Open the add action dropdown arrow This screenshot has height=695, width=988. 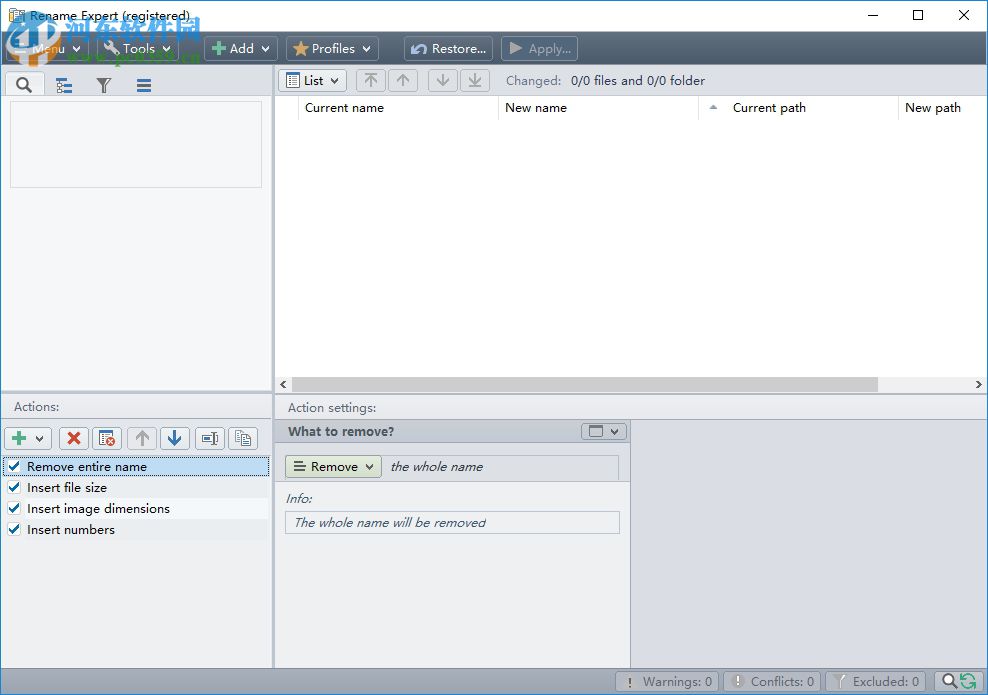[40, 438]
